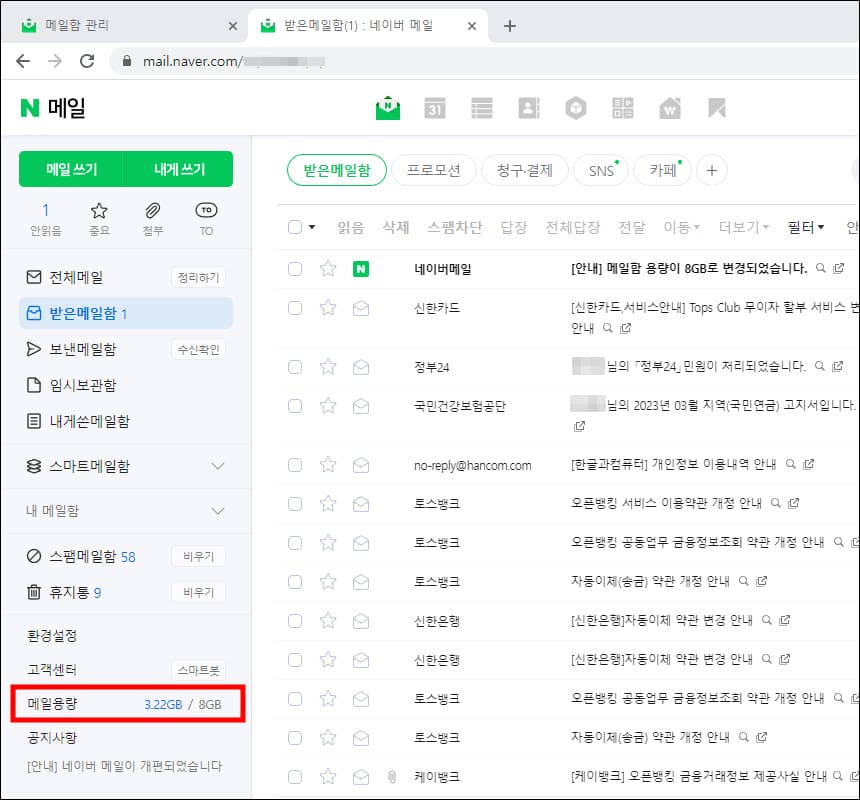The height and width of the screenshot is (800, 860).
Task: Click the Naver N 메일 logo
Action: [x=53, y=107]
